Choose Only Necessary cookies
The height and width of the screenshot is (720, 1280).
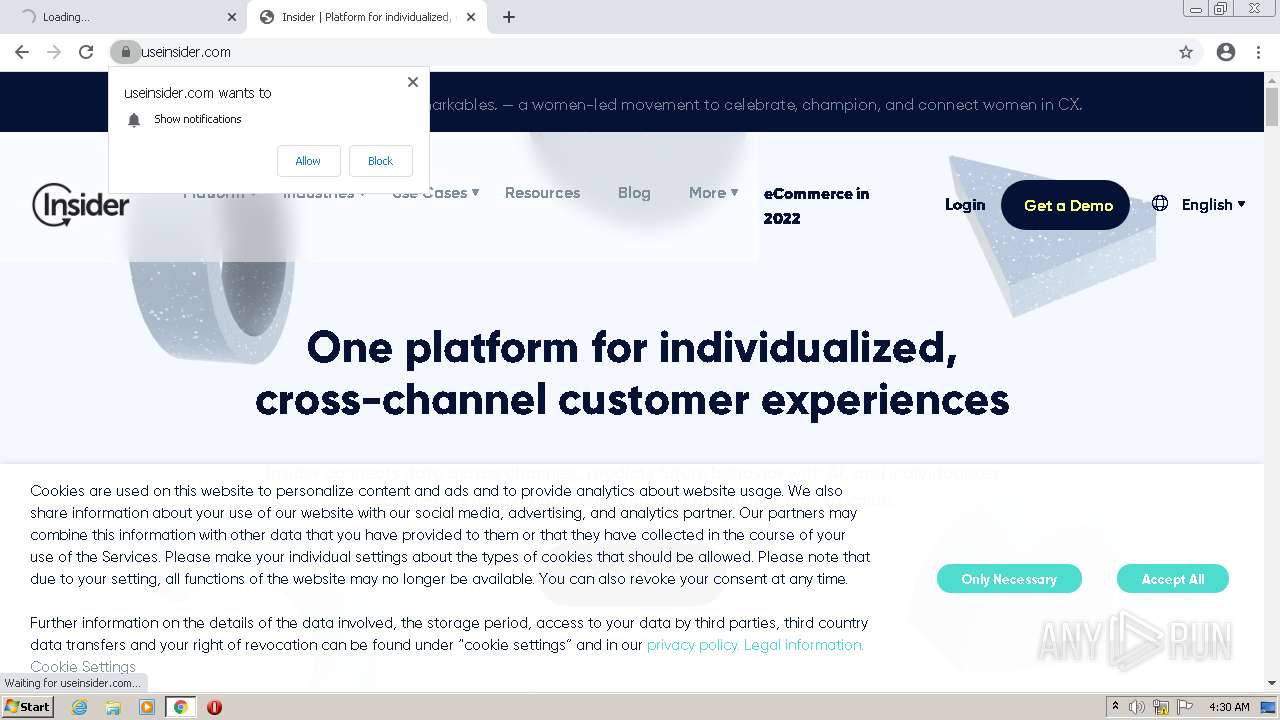pos(1009,579)
